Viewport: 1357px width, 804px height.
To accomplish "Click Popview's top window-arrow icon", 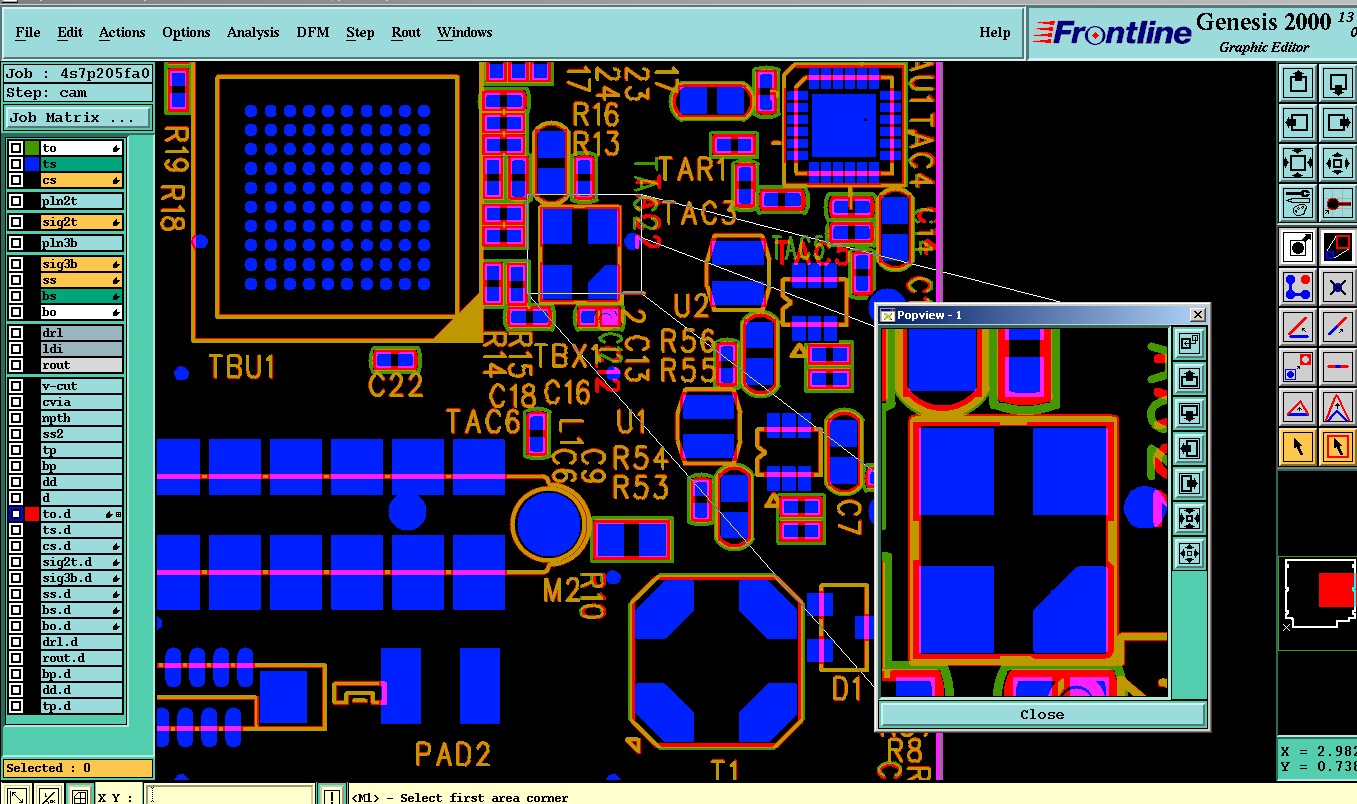I will click(1189, 343).
